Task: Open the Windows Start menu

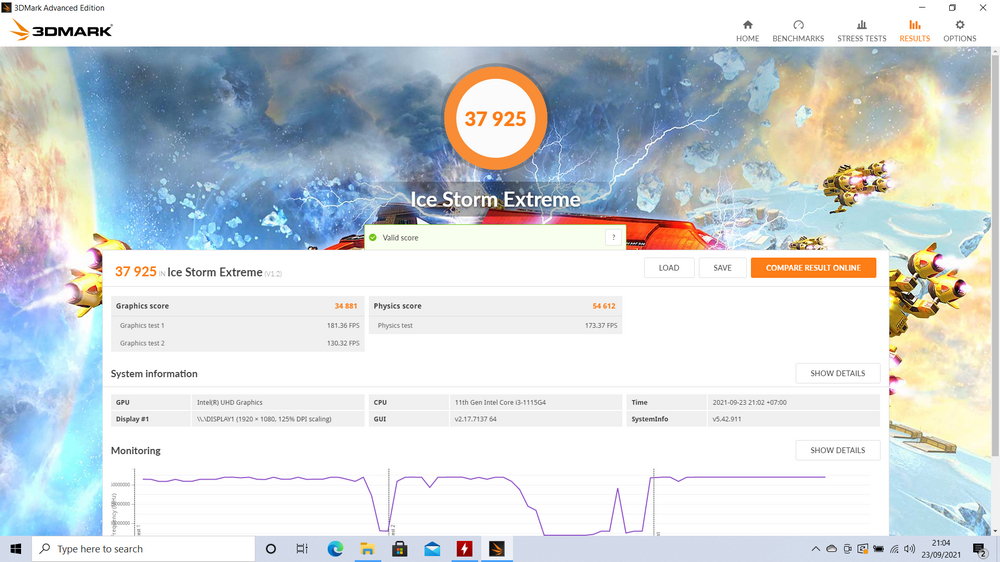Action: [x=16, y=549]
